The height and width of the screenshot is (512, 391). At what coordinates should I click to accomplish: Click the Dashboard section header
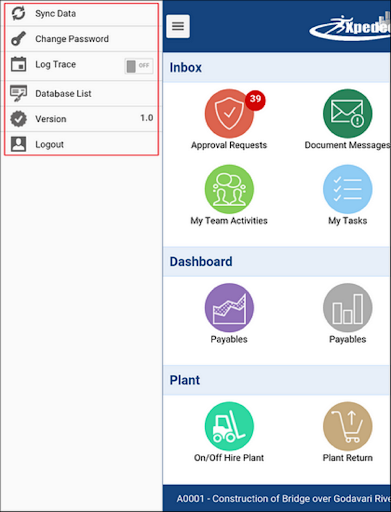point(277,262)
